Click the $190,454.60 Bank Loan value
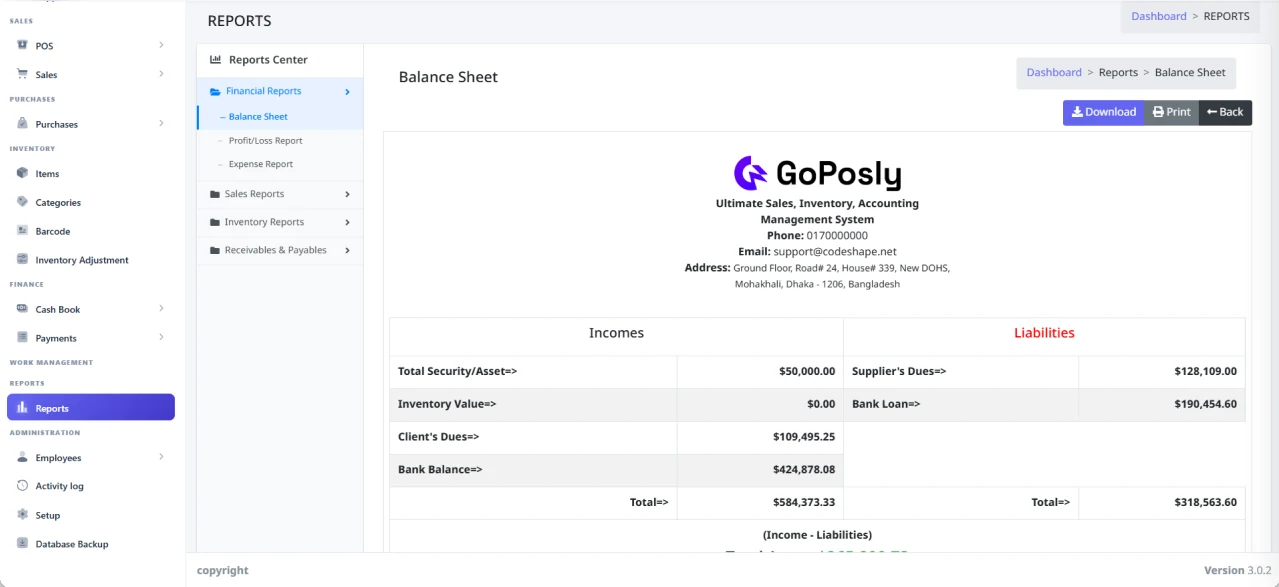 (1205, 404)
